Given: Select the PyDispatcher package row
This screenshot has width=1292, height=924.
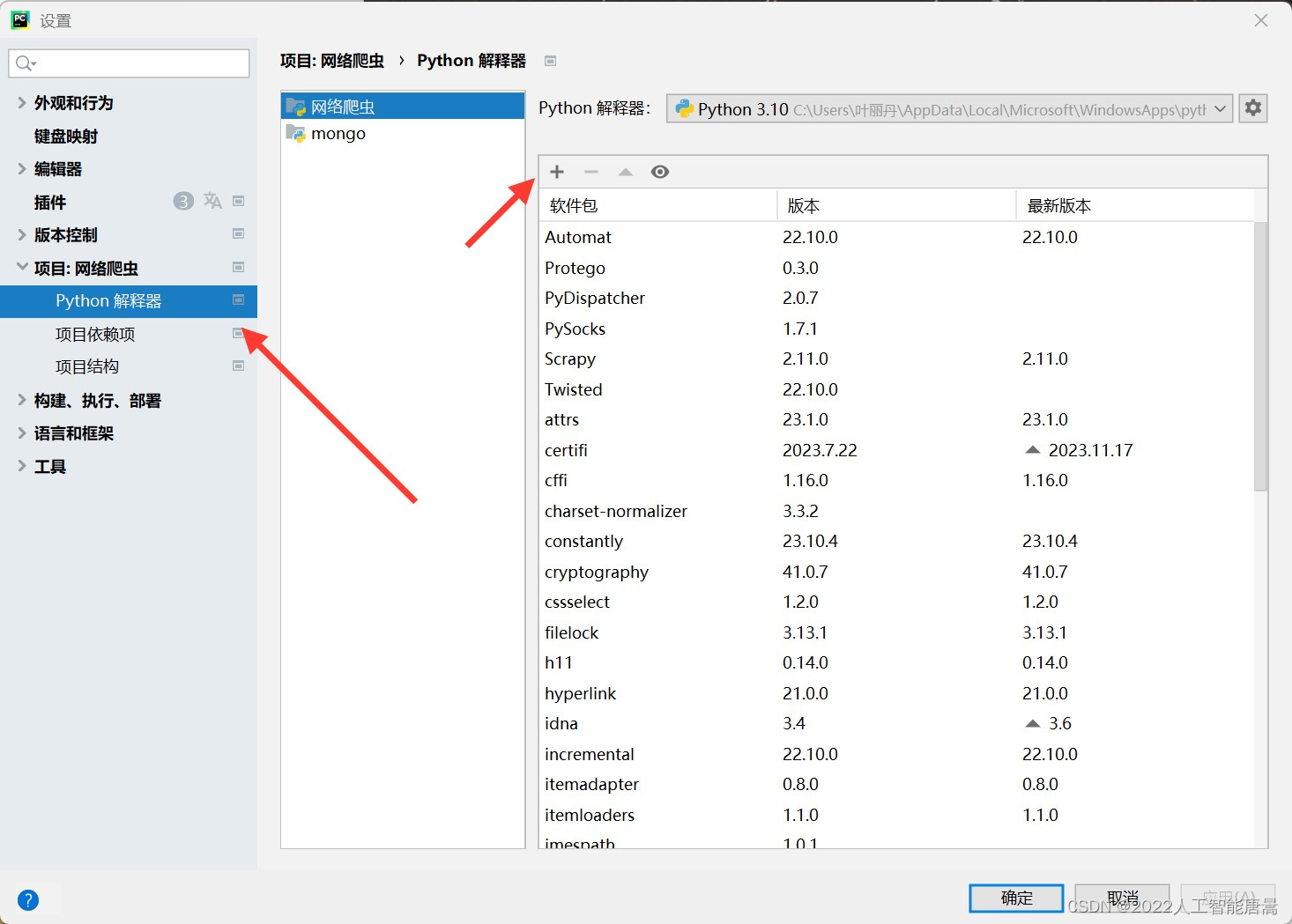Looking at the screenshot, I should (x=896, y=298).
